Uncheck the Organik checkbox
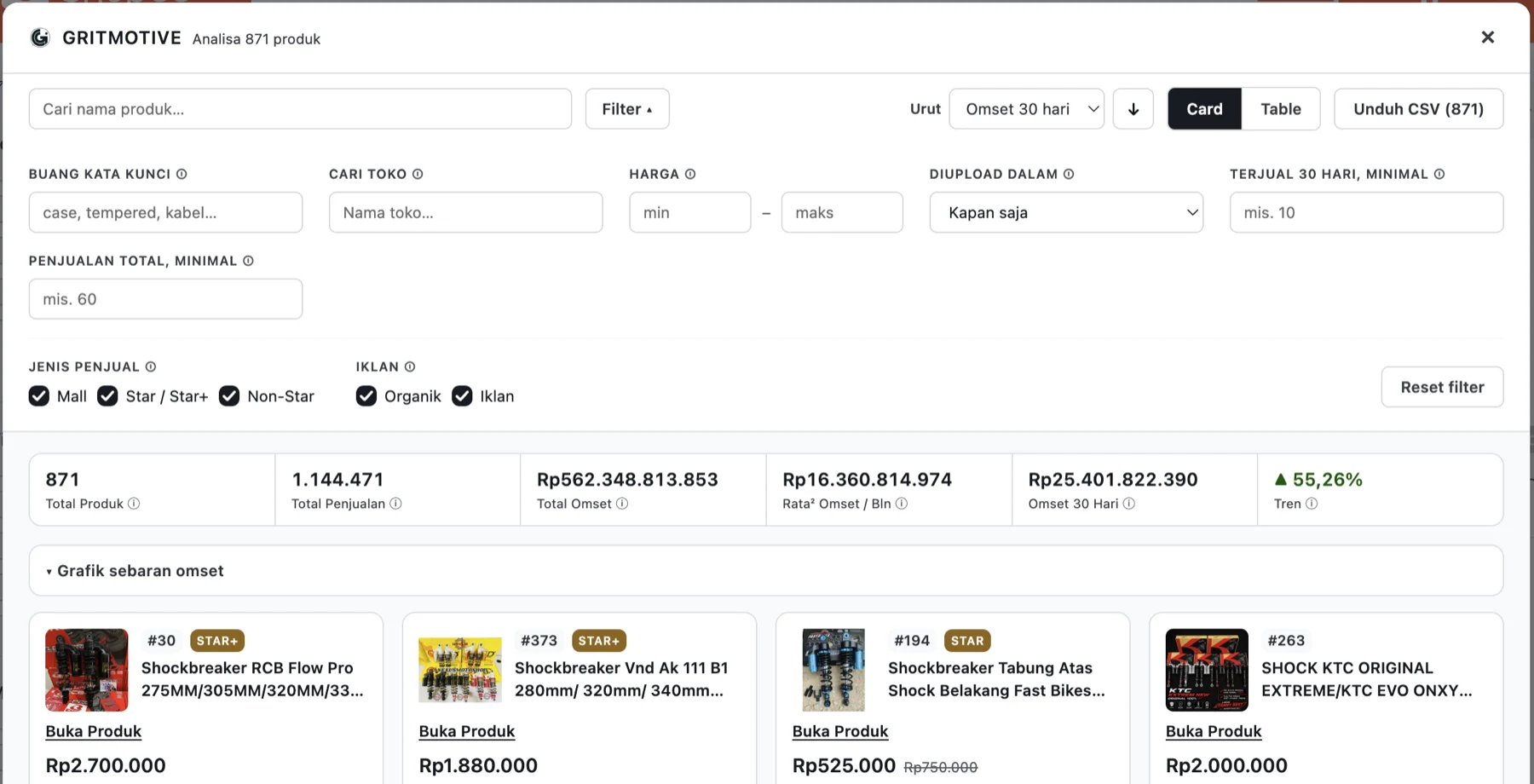Viewport: 1534px width, 784px height. point(366,396)
